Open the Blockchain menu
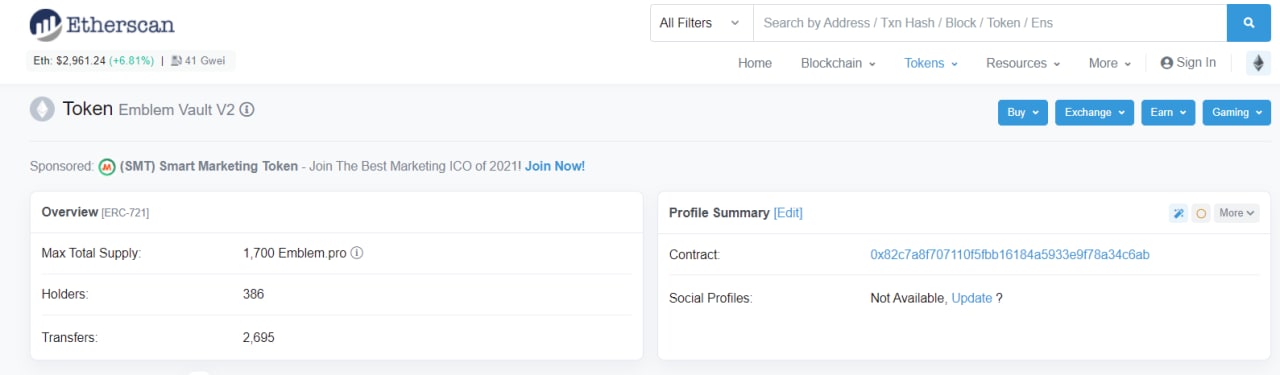The image size is (1280, 375). [838, 63]
